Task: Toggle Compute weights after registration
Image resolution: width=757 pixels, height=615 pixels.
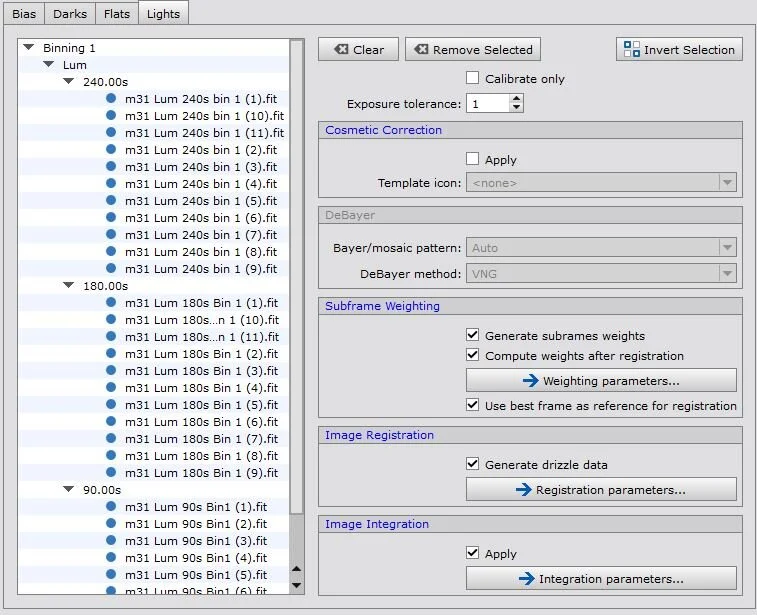Action: 473,355
